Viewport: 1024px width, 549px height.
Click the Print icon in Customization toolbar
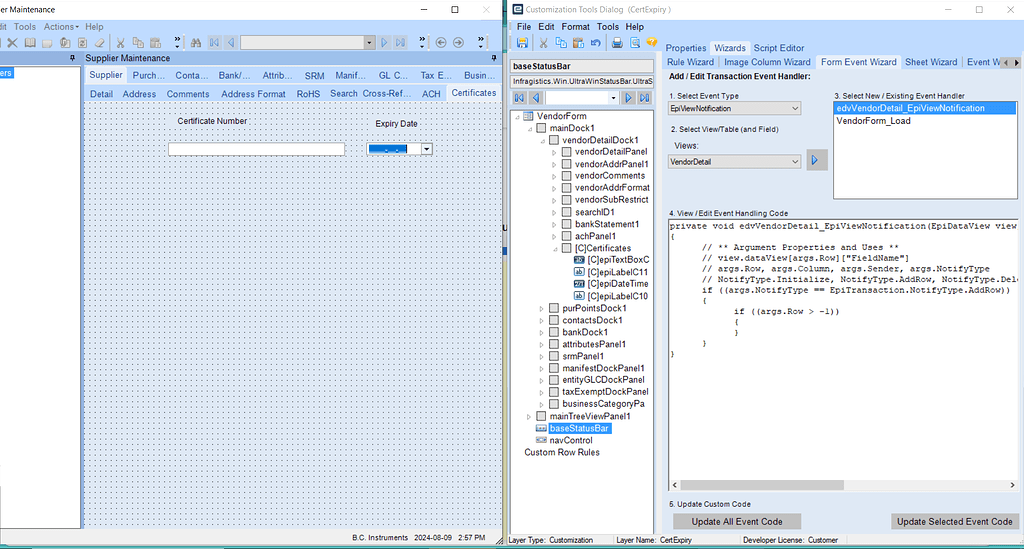tap(617, 43)
